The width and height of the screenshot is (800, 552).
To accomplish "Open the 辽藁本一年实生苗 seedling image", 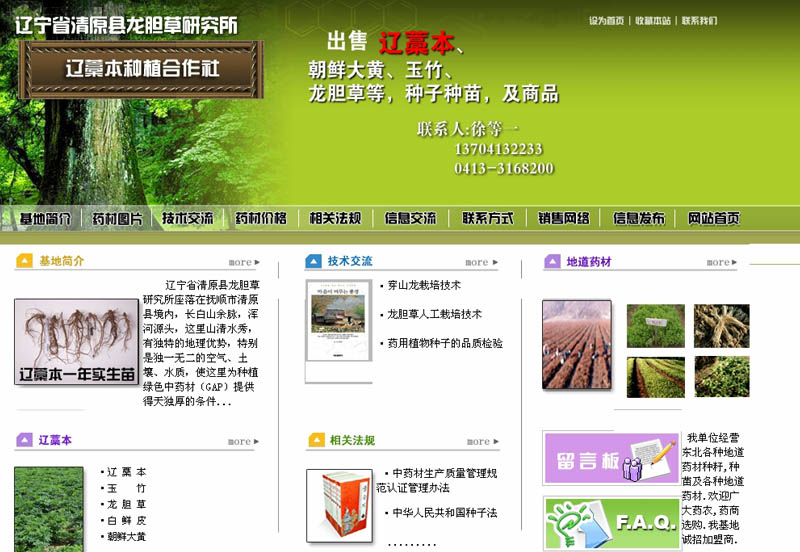I will tap(76, 342).
